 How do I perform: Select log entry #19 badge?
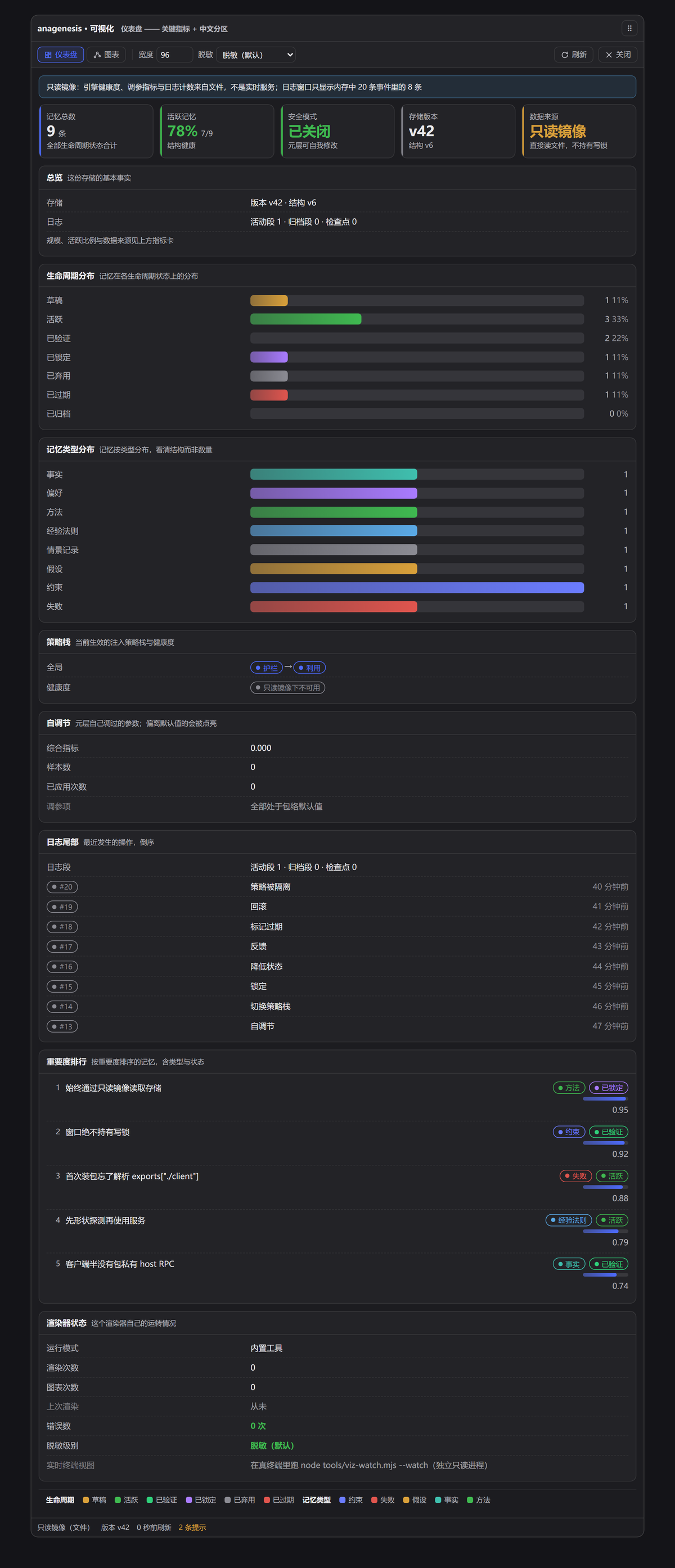pos(62,907)
